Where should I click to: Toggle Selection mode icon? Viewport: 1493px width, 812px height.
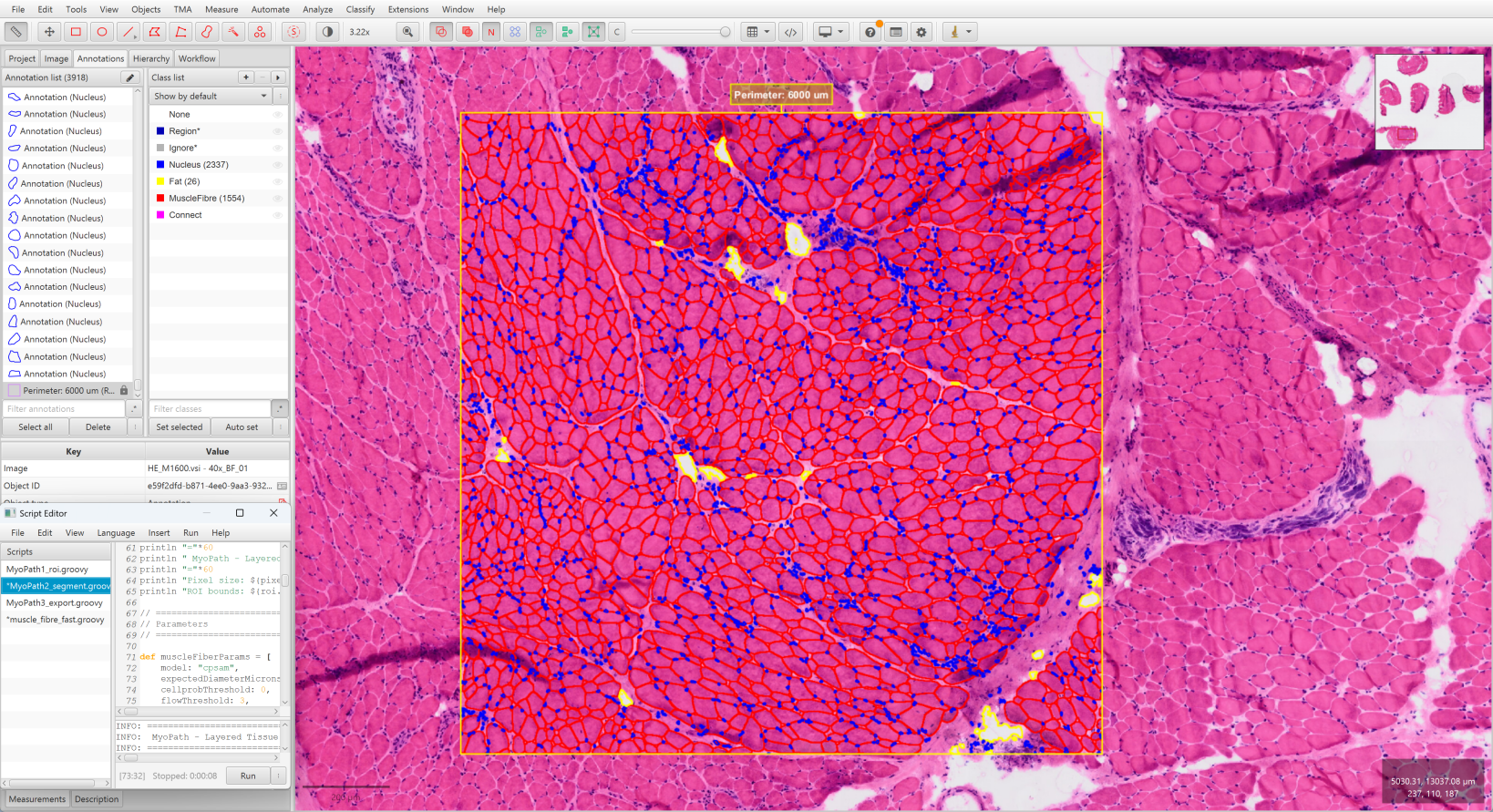tap(293, 32)
